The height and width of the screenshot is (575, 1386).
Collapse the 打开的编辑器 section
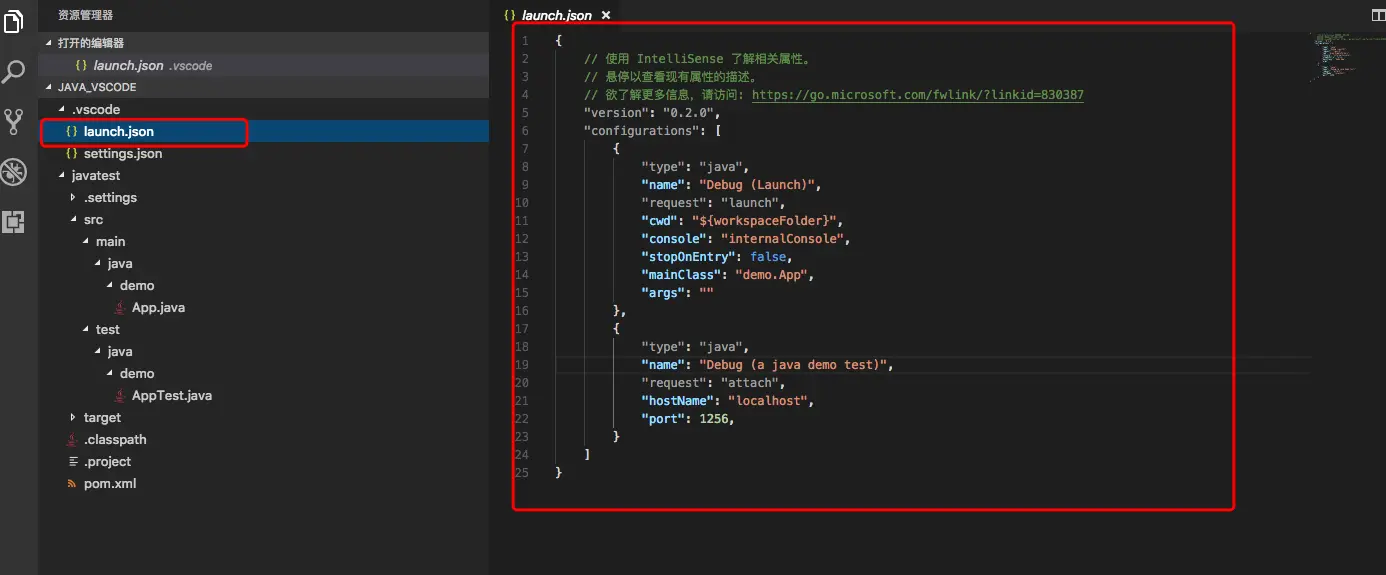tap(50, 43)
